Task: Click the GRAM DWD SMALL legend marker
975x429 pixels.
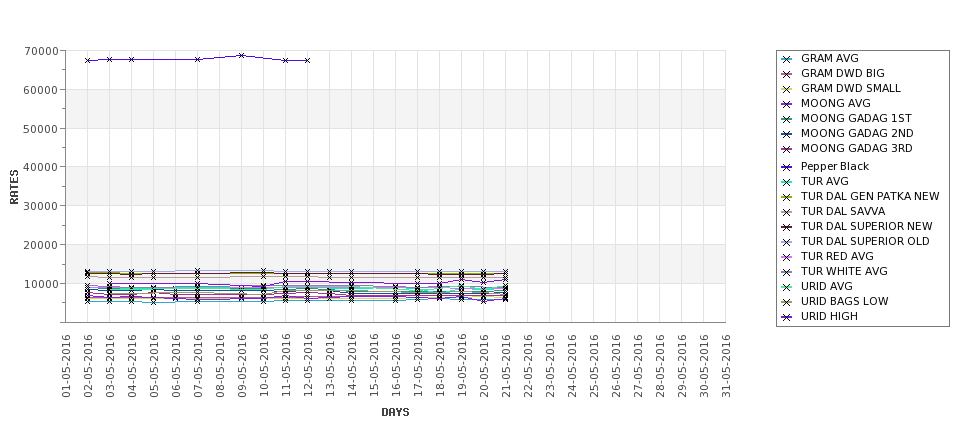Action: point(787,90)
